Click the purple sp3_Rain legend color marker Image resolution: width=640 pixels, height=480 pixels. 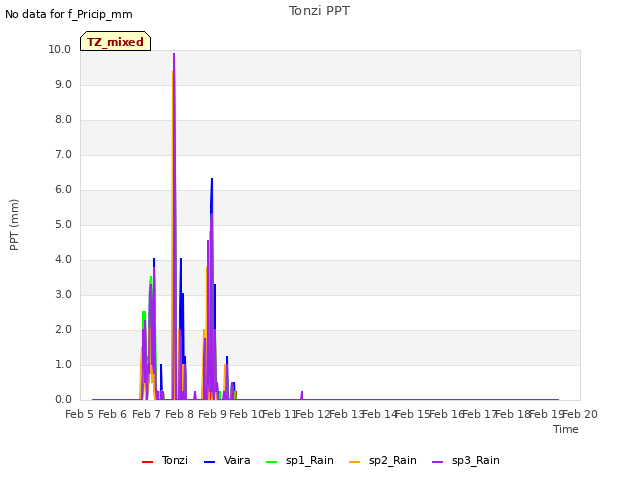pos(438,462)
